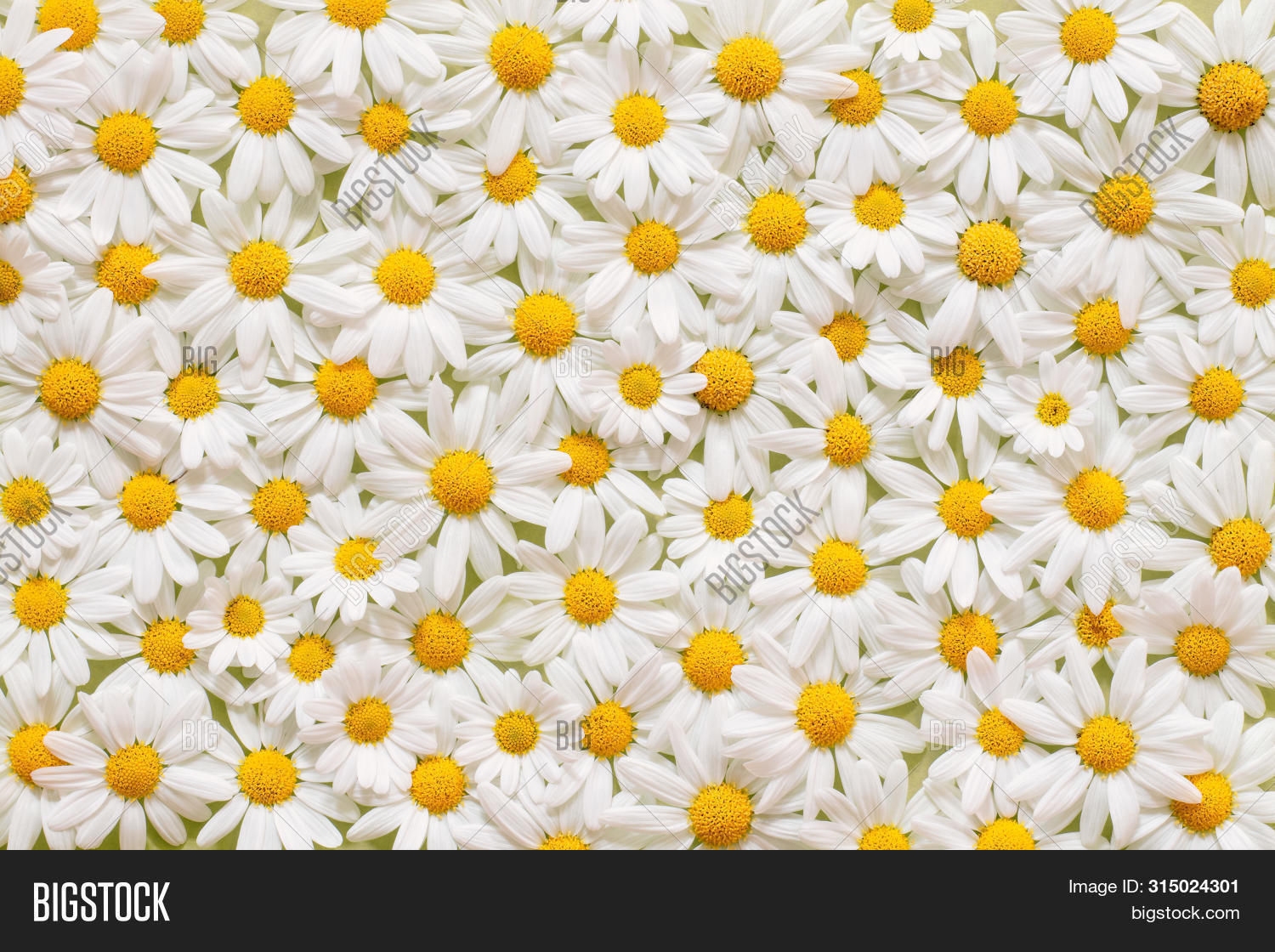Click the BIG watermark on the middle-right daisies
The width and height of the screenshot is (1275, 952).
(x=948, y=360)
